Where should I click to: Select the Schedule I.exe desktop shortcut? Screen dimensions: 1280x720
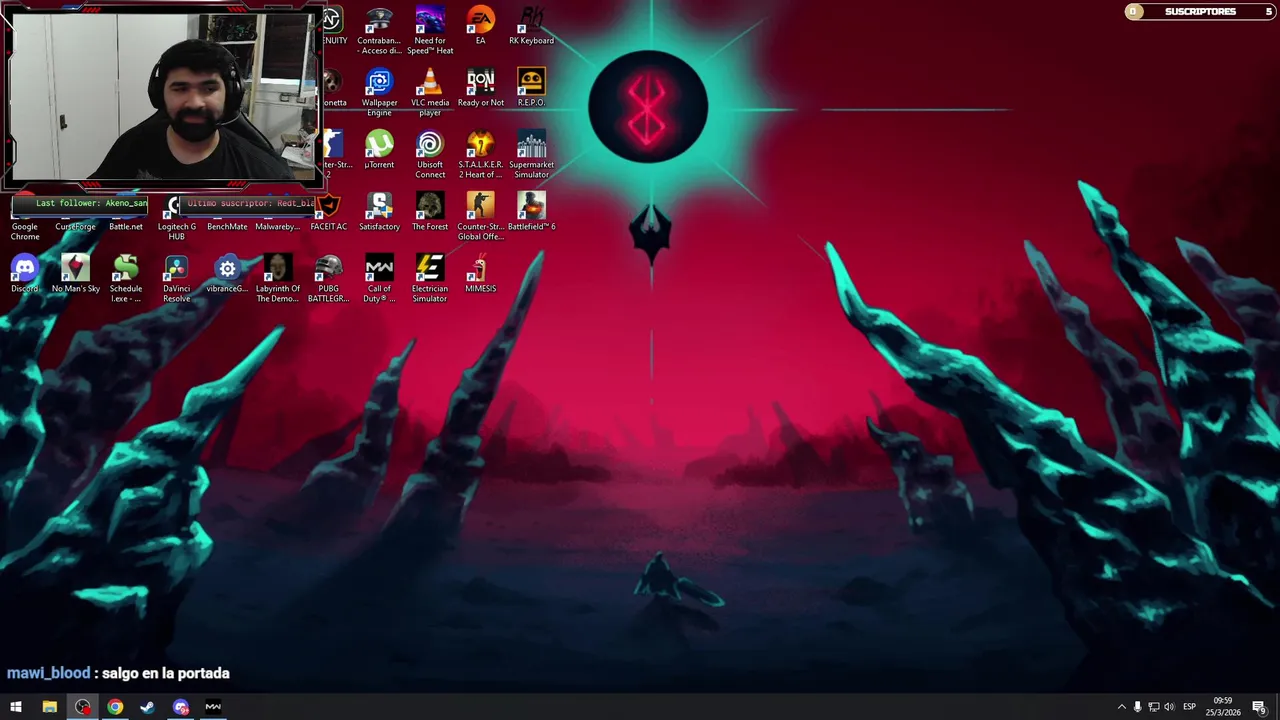tap(126, 278)
